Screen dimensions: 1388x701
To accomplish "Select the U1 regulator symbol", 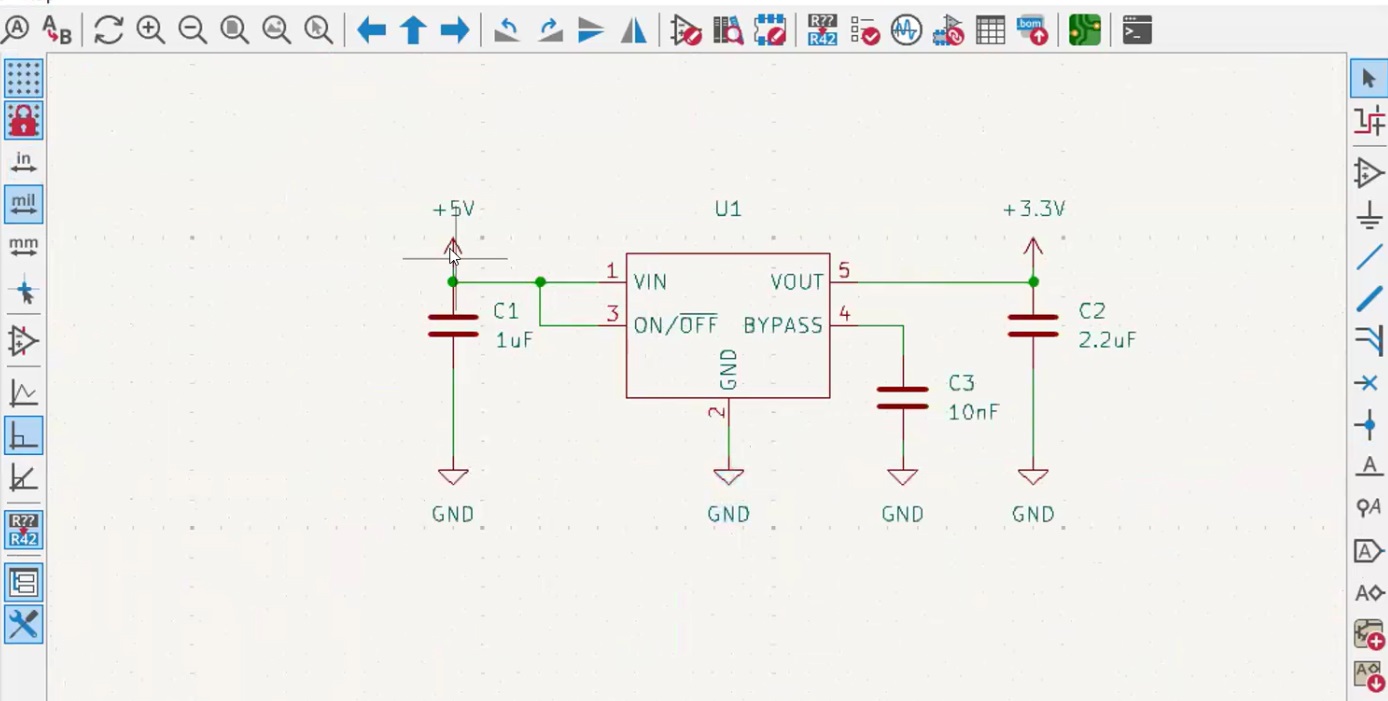I will [x=727, y=325].
